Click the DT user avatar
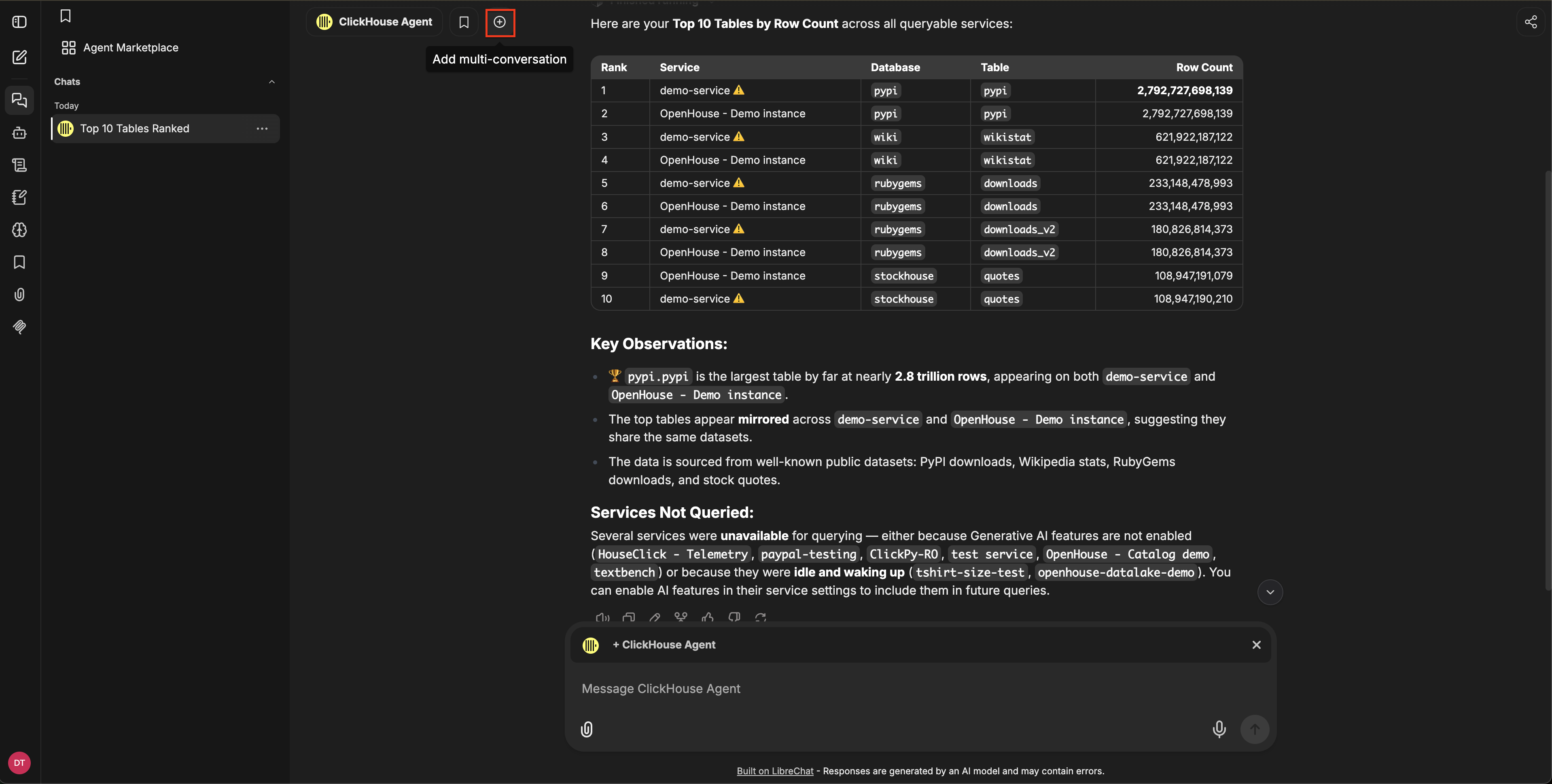Screen dimensions: 1552x784 tap(19, 763)
